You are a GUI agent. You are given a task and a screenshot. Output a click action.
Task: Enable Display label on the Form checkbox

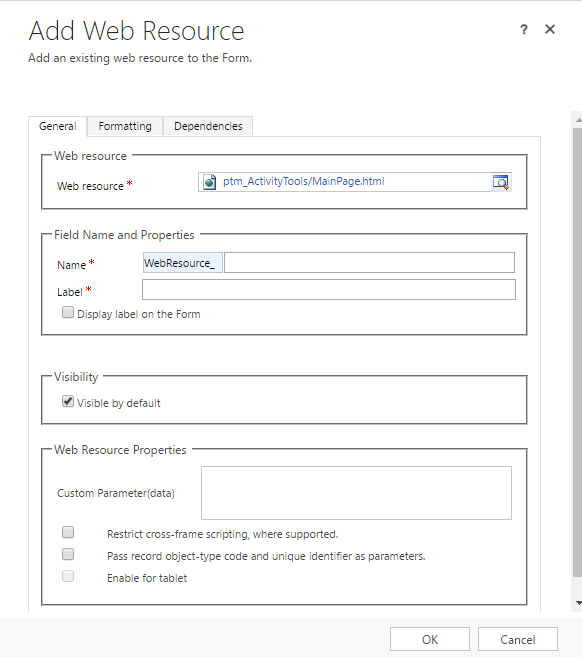(68, 313)
